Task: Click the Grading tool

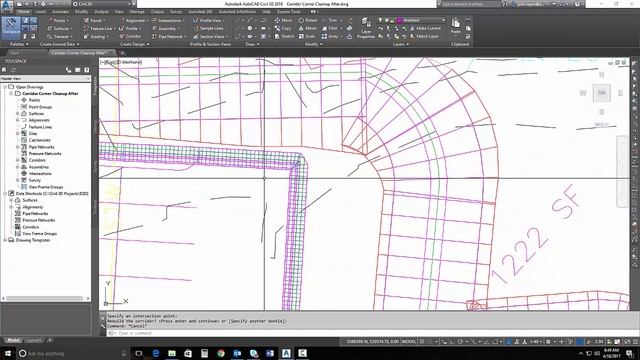Action: 96,36
